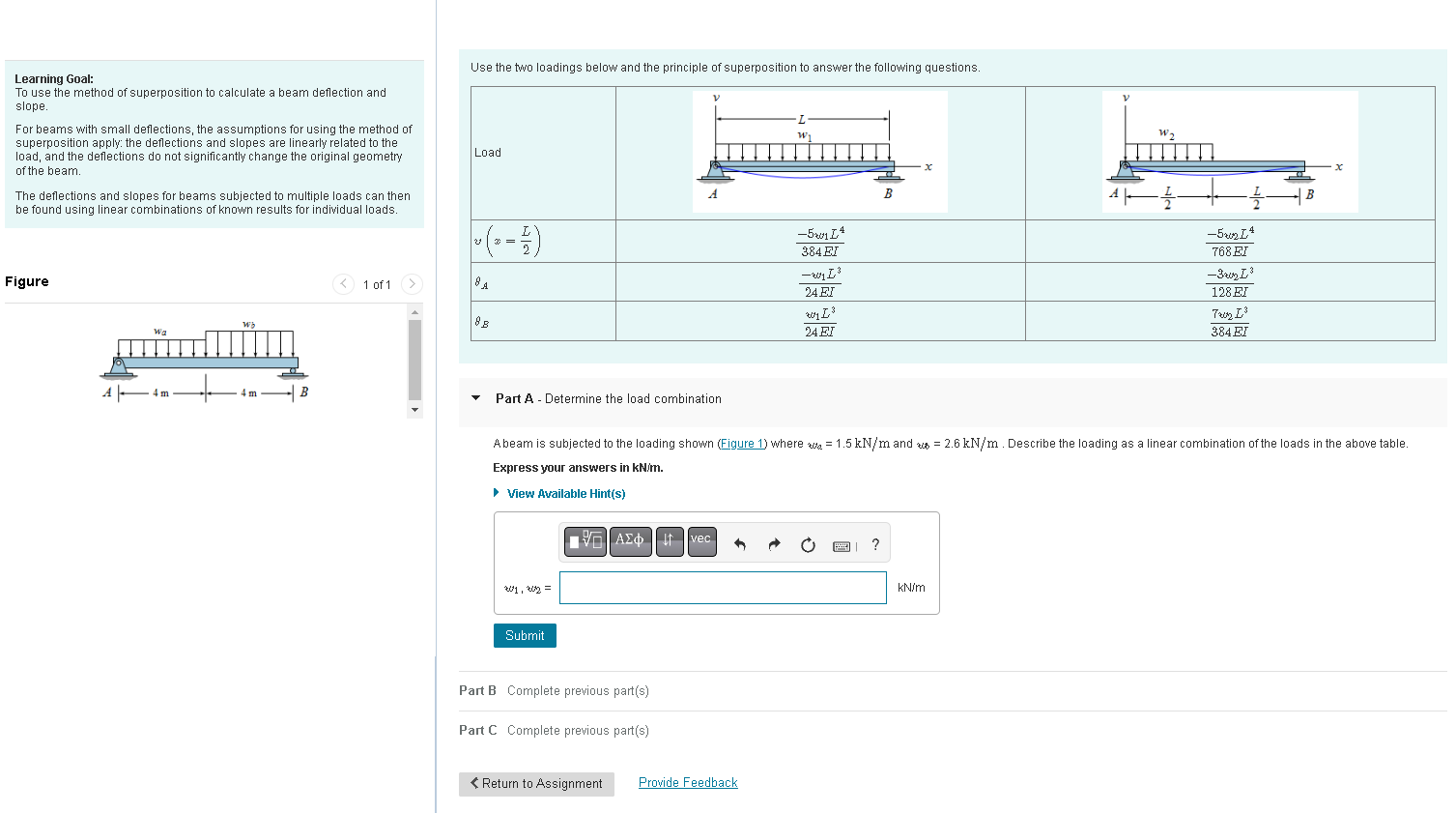Screen dimensions: 1456x813
Task: Select the up/down arrows equation tool
Action: 670,541
